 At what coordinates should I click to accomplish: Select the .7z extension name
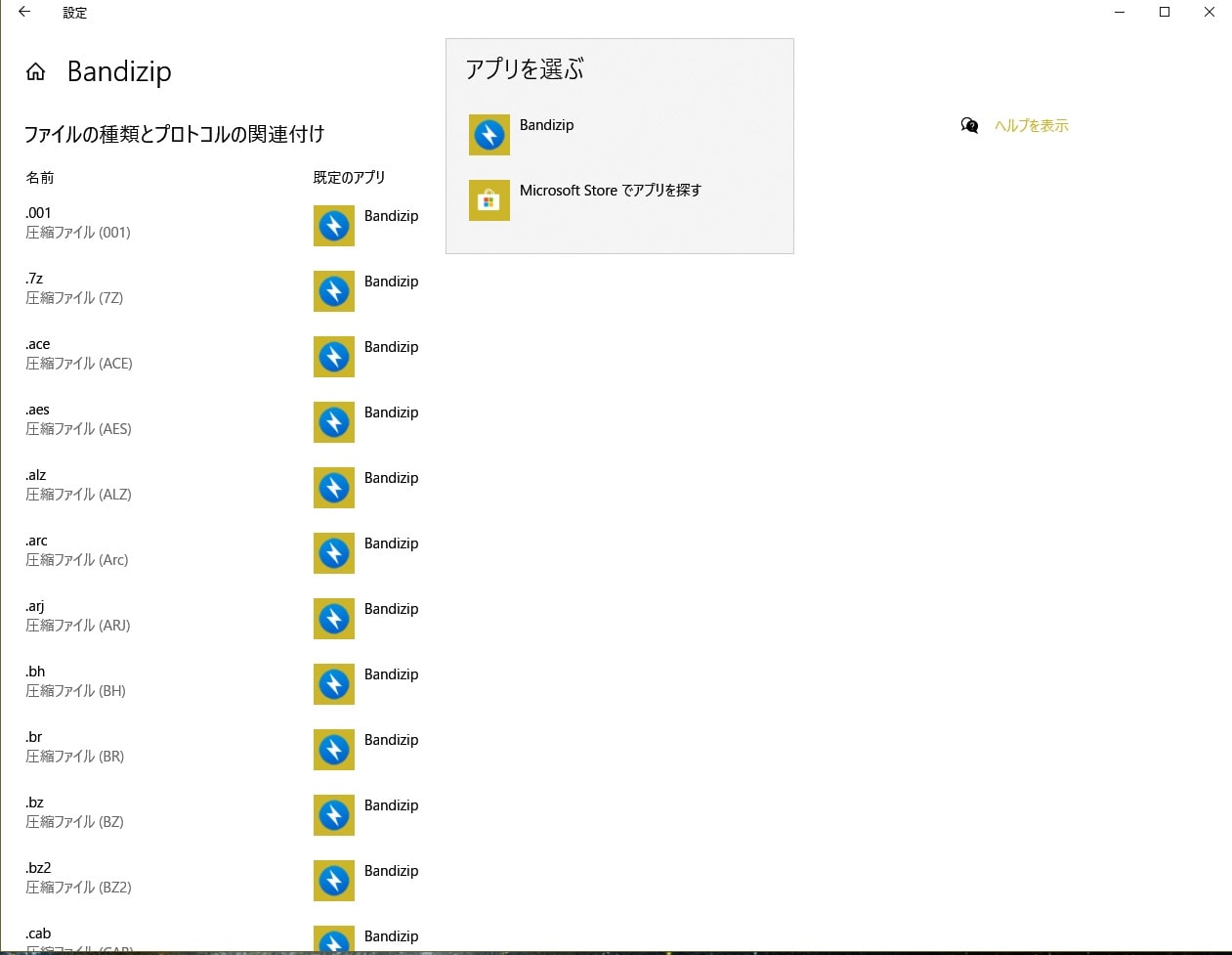34,279
